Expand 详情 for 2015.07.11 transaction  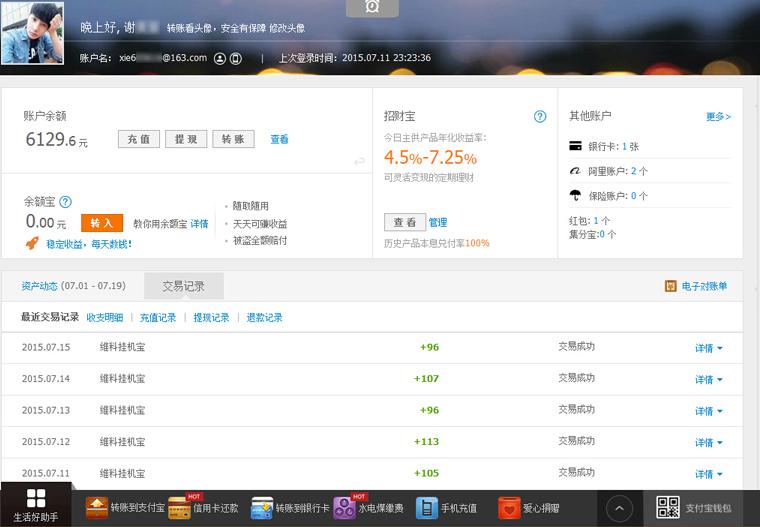709,474
